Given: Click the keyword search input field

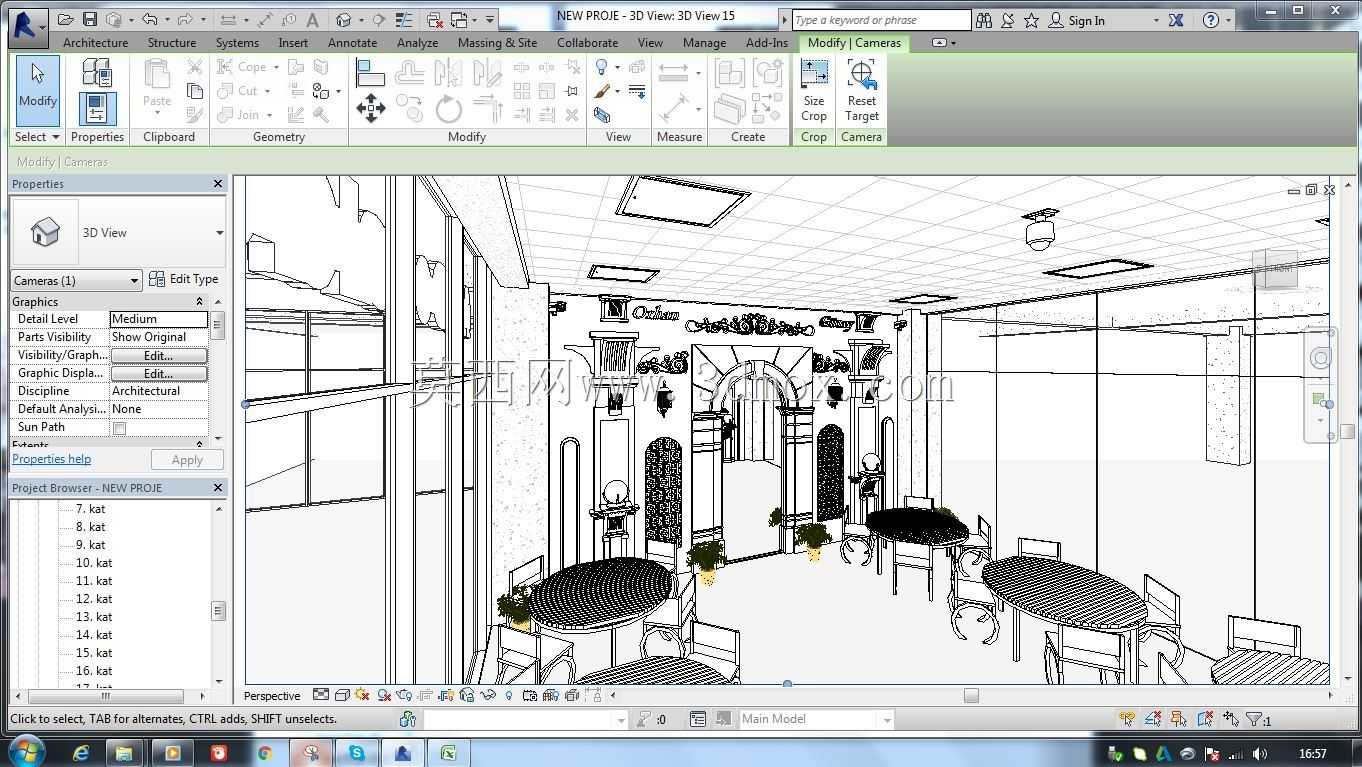Looking at the screenshot, I should [881, 20].
